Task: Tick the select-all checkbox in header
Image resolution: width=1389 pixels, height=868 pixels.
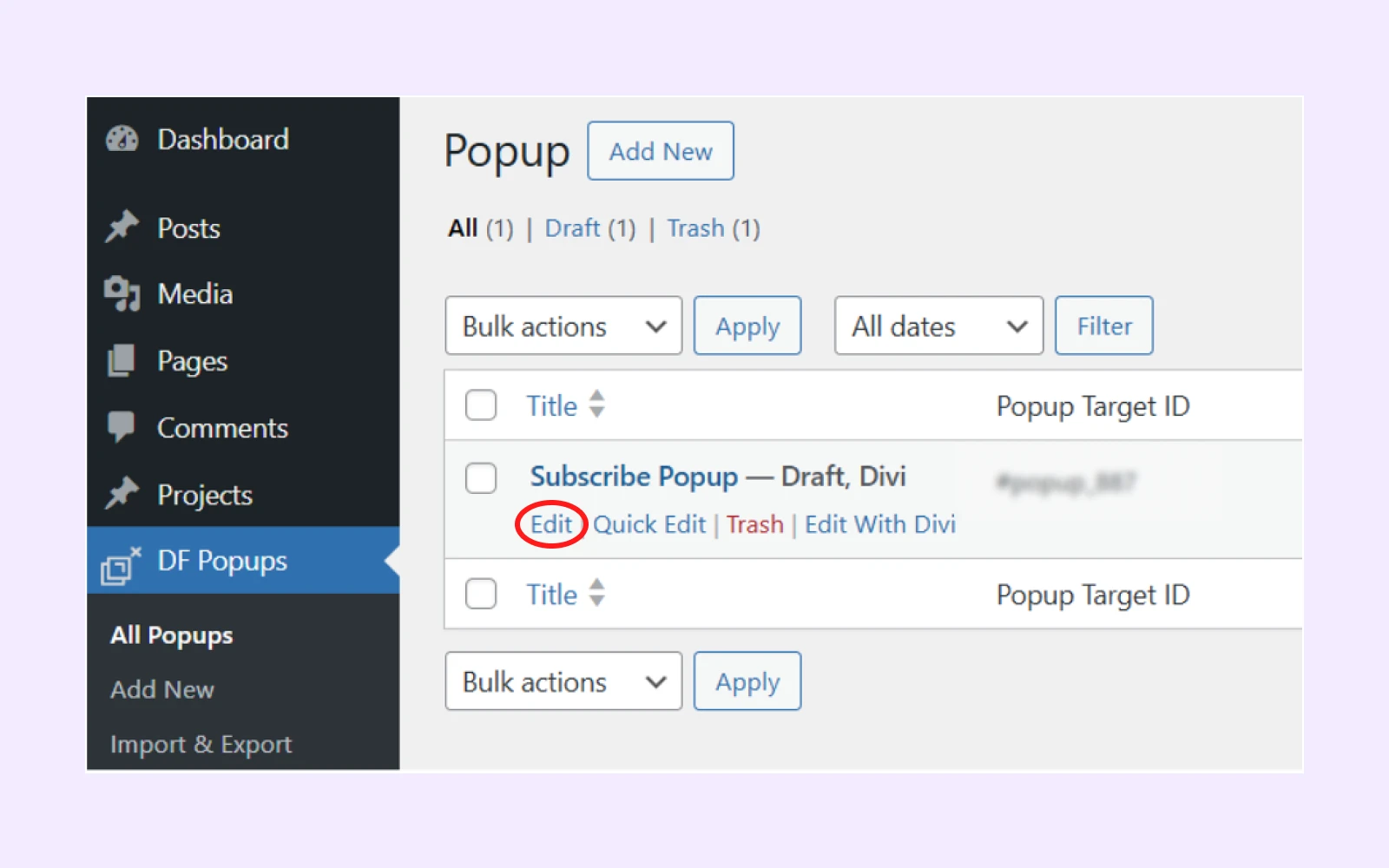Action: pyautogui.click(x=481, y=405)
